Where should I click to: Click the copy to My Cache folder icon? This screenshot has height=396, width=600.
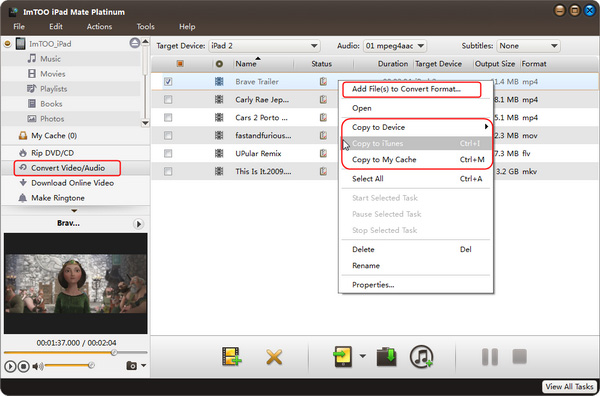386,357
